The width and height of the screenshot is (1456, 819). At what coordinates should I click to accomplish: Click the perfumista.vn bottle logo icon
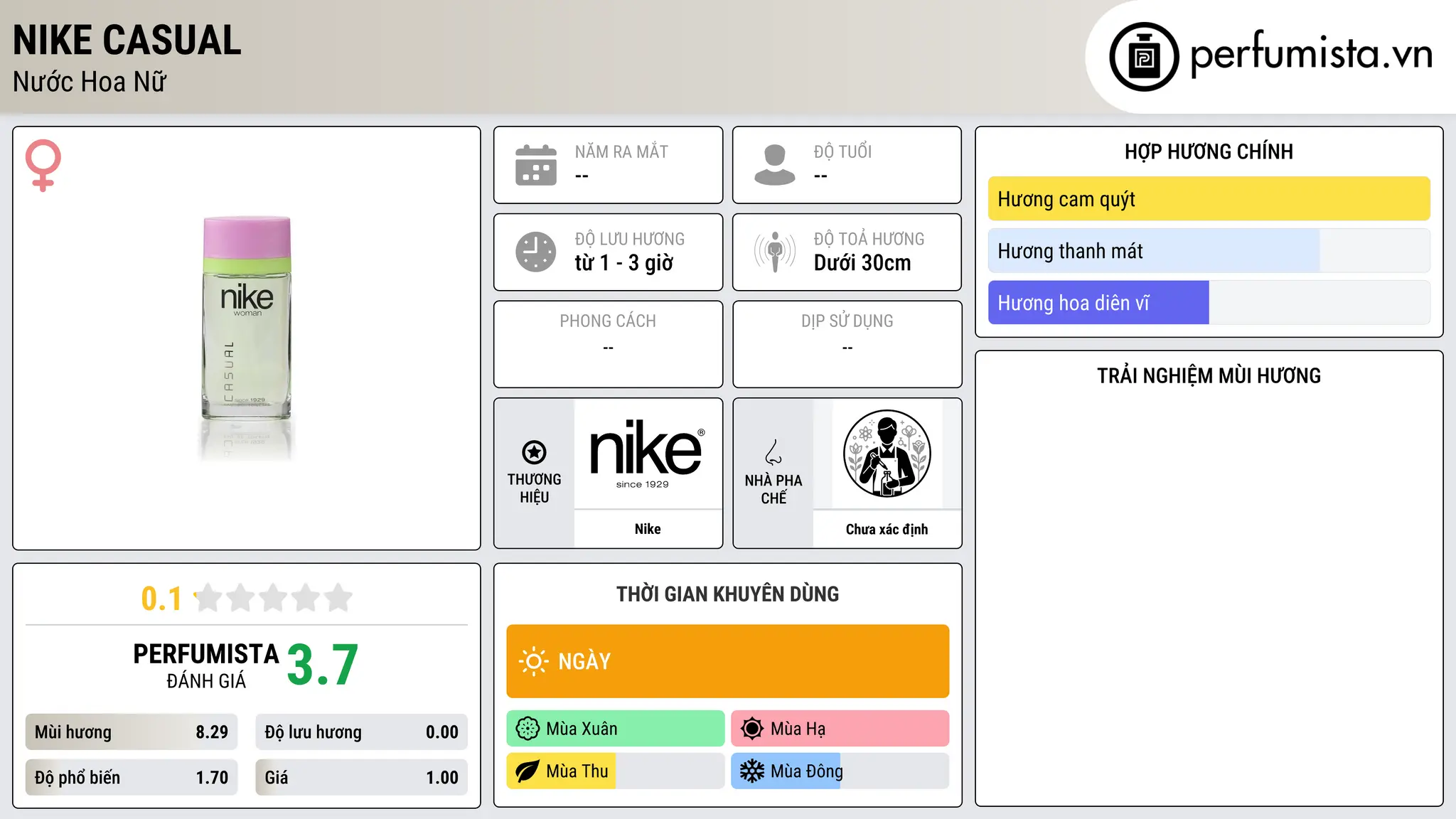[1144, 57]
